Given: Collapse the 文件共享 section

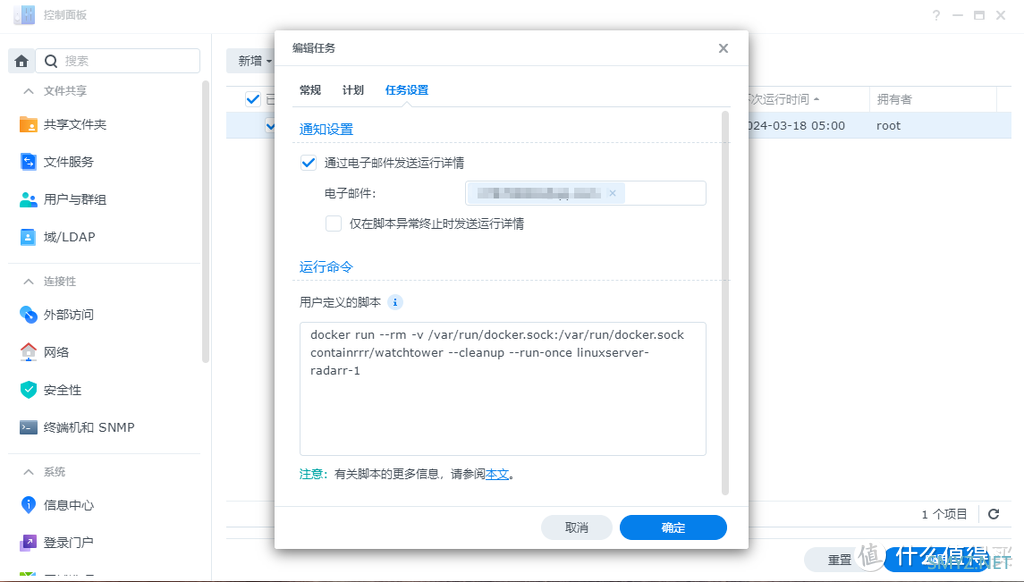Looking at the screenshot, I should (x=27, y=91).
